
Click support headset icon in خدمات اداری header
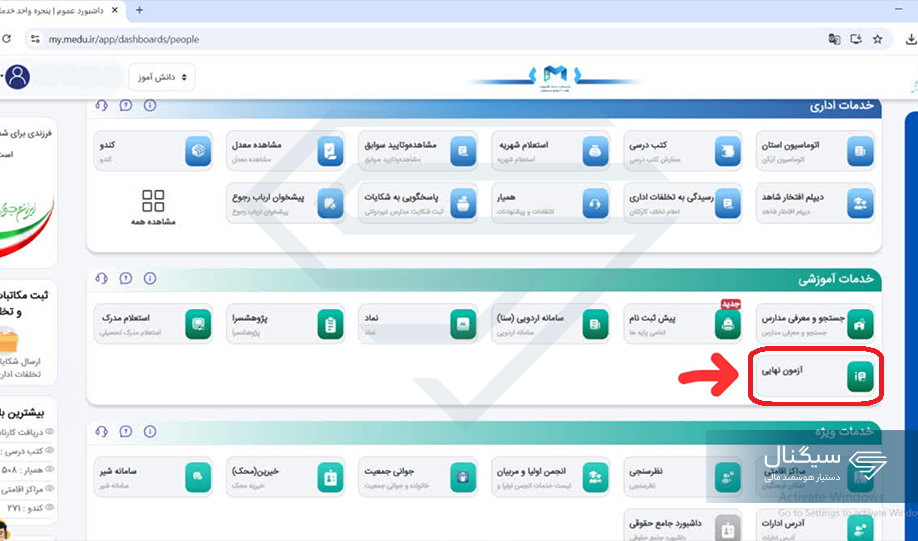tap(101, 105)
